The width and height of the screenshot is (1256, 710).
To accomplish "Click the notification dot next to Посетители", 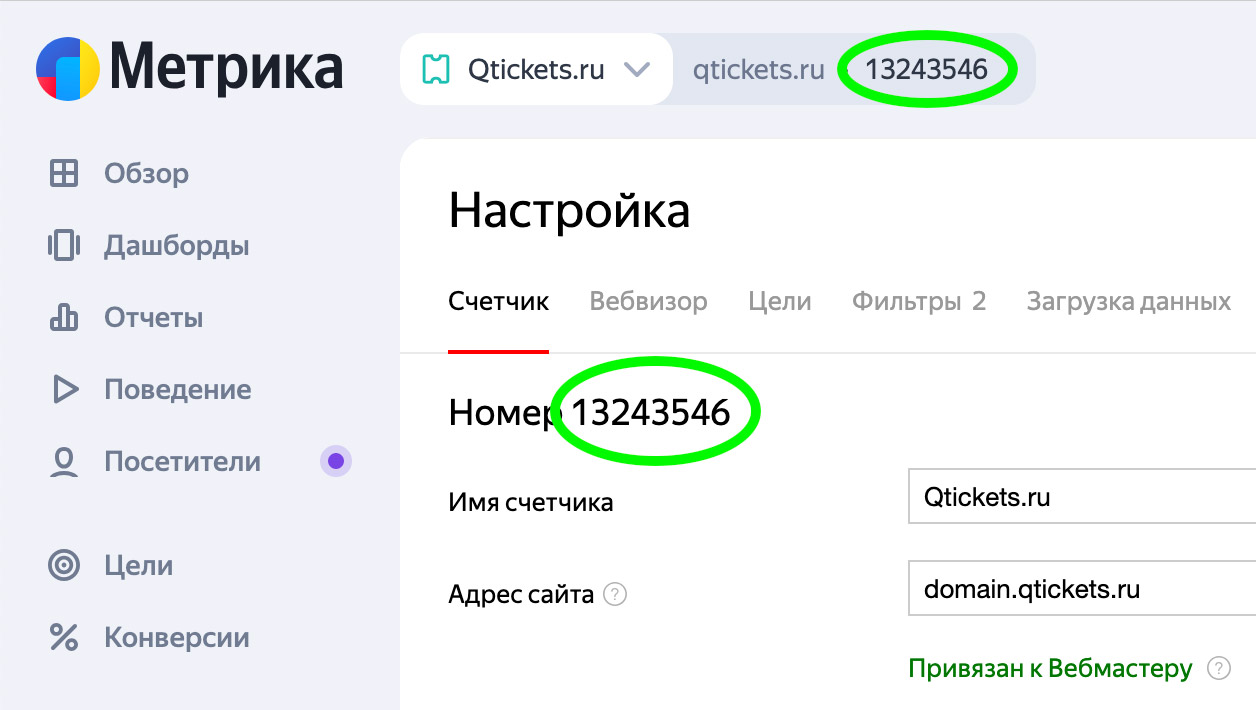I will click(x=336, y=460).
